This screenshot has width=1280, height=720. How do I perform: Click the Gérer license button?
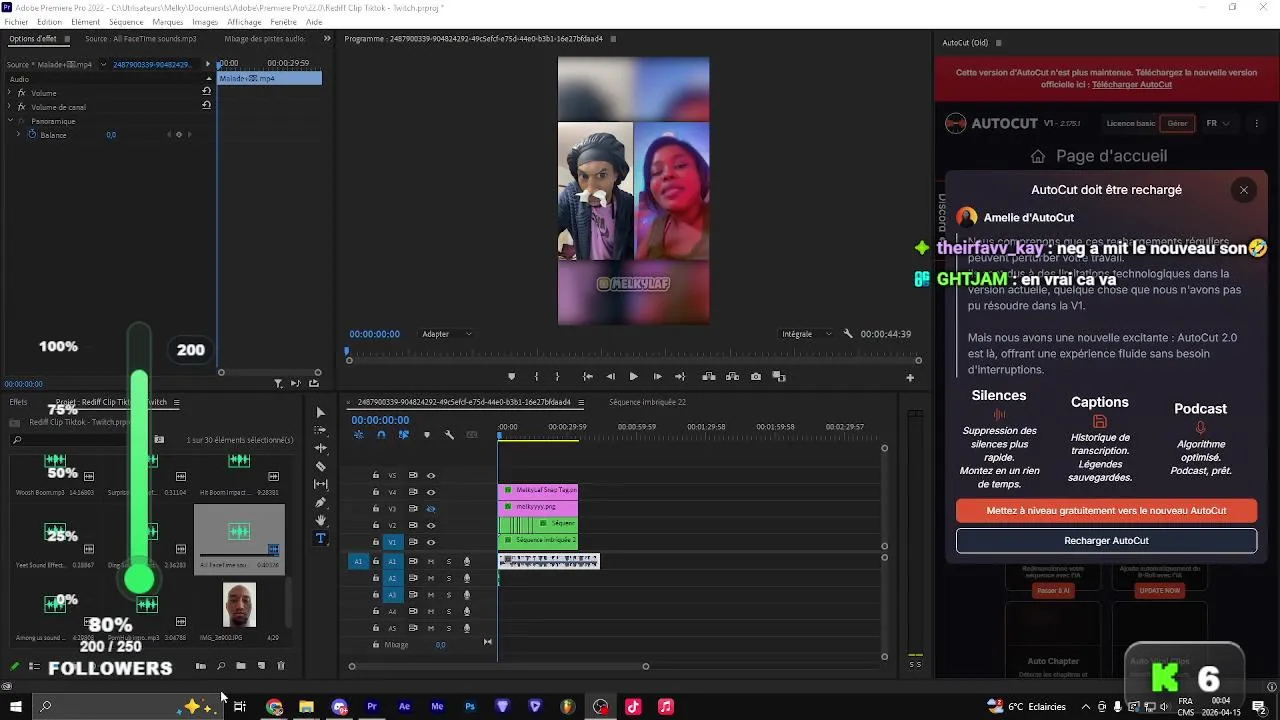1177,124
